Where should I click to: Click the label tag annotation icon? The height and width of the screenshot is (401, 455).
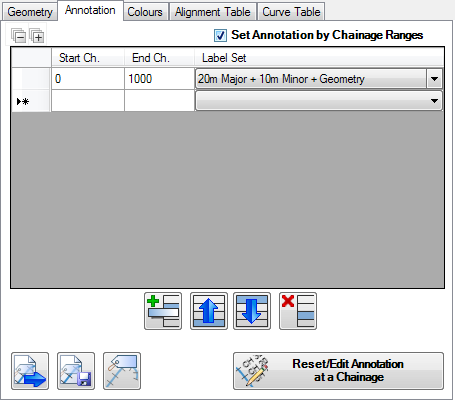coord(122,371)
